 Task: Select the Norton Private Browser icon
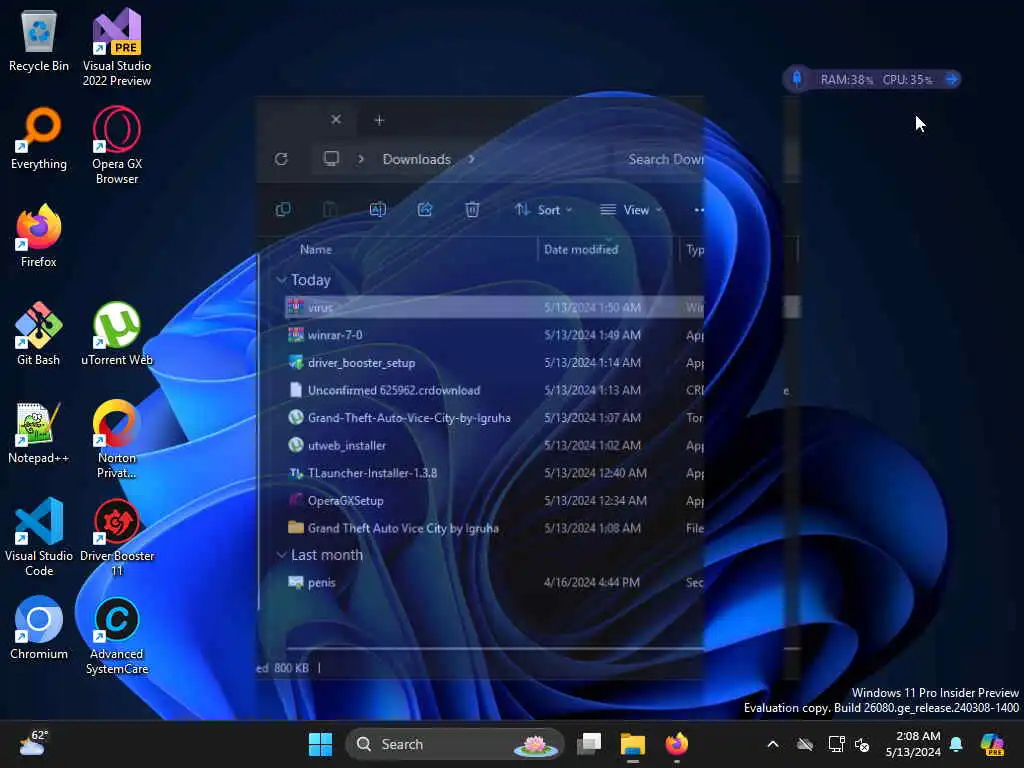pos(117,439)
